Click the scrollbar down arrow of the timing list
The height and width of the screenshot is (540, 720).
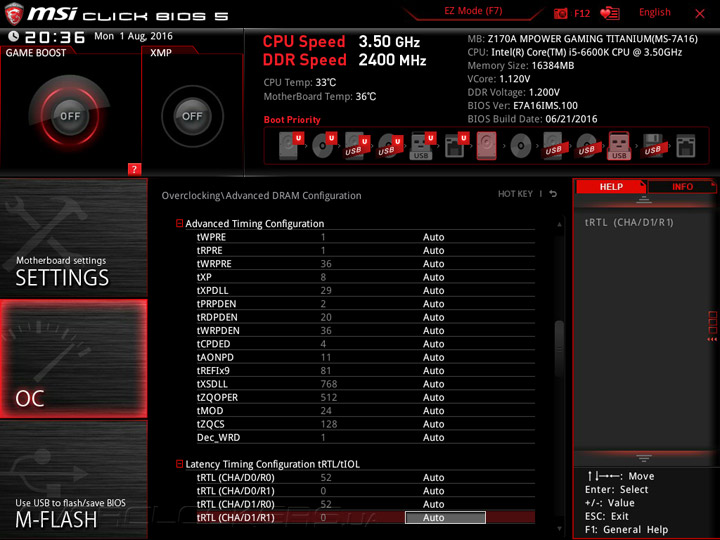point(559,529)
